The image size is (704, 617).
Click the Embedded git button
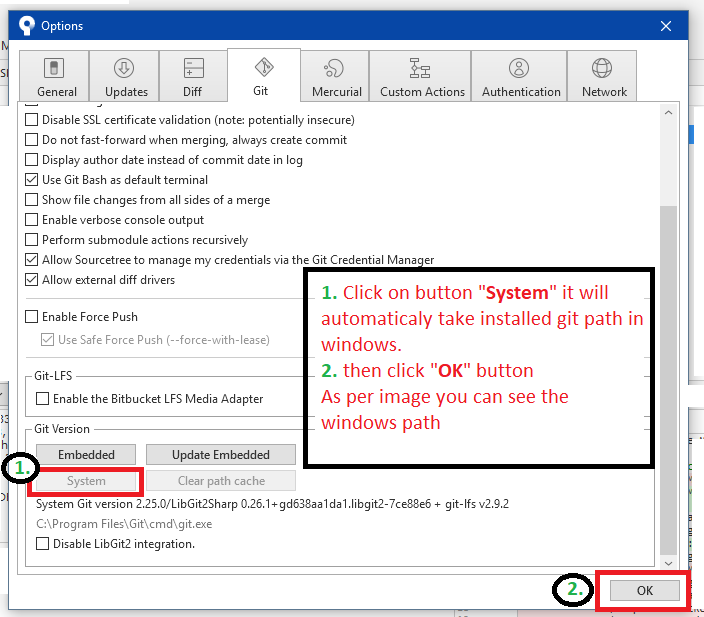pos(86,454)
